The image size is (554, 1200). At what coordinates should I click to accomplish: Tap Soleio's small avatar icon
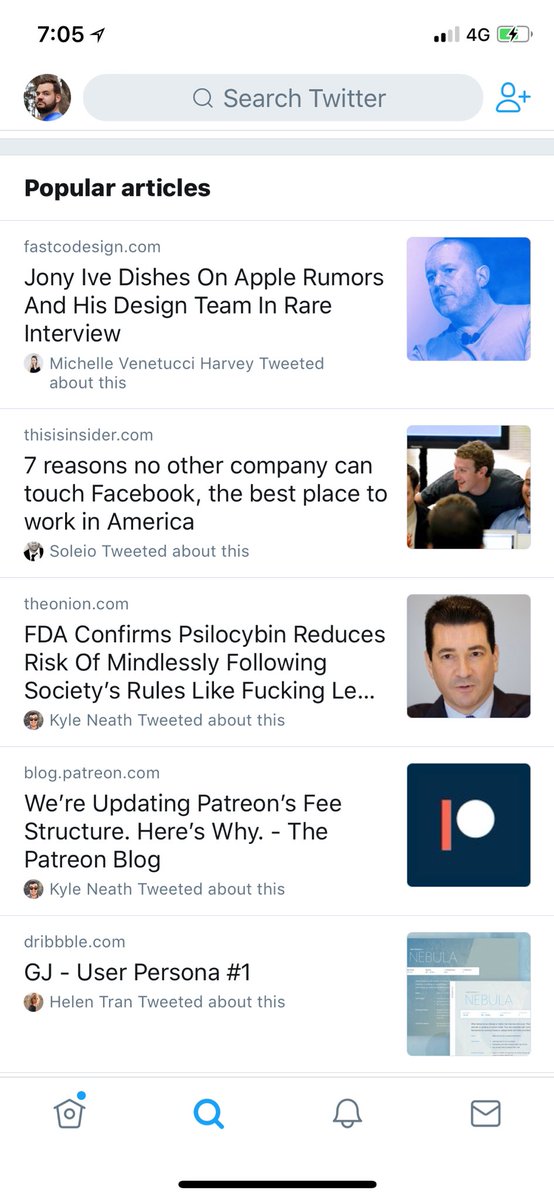(x=34, y=551)
